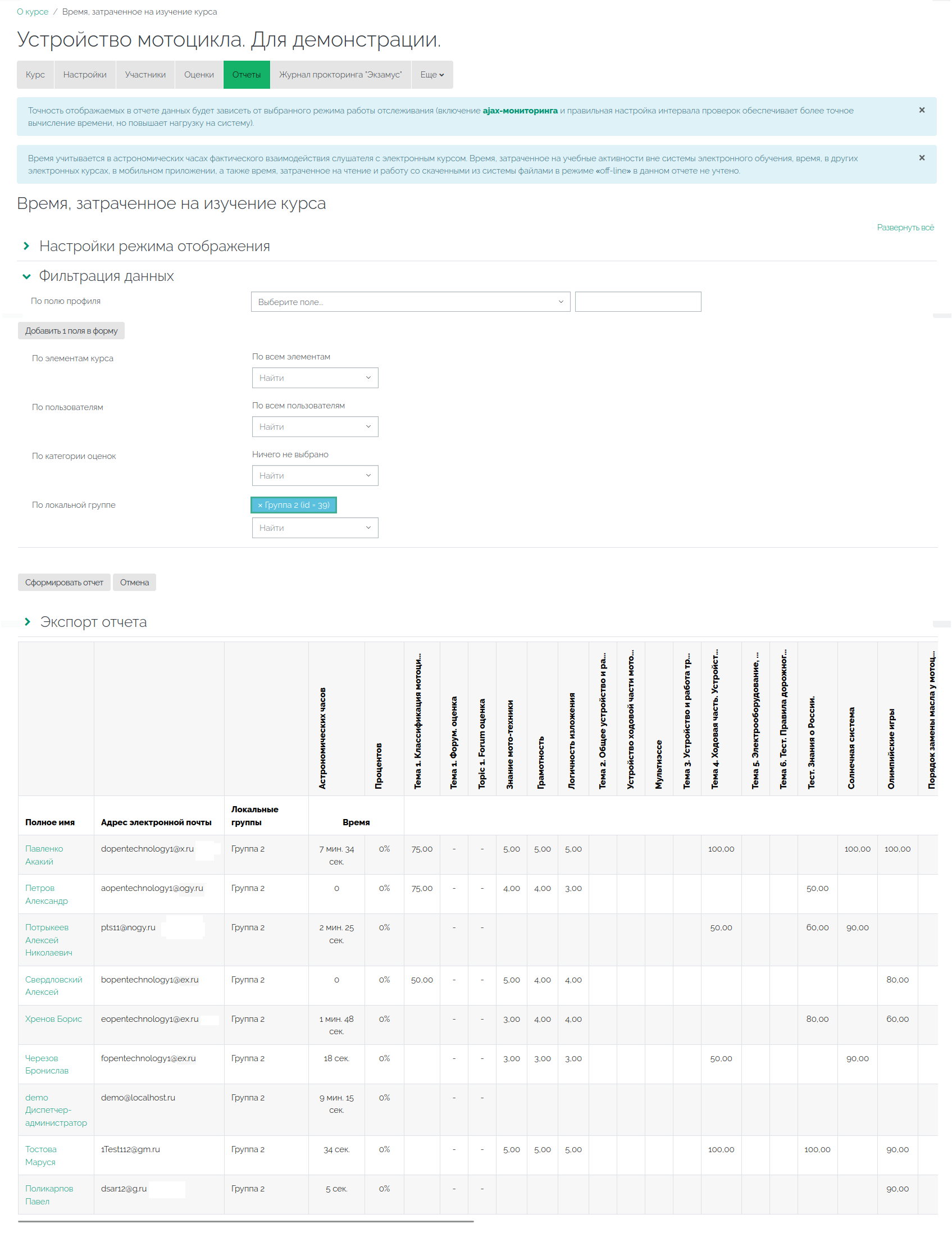Click the table horizontal scrollbar
Viewport: 952px width, 1237px height.
tap(246, 1222)
